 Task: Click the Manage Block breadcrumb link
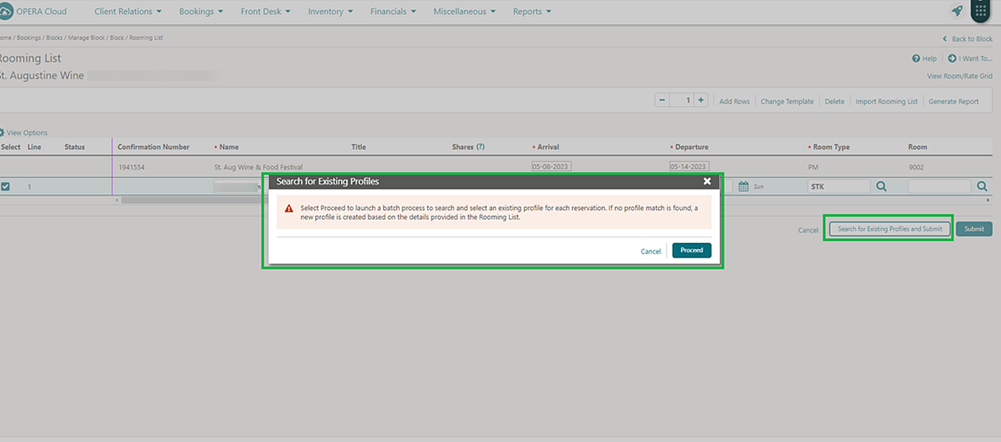point(86,38)
